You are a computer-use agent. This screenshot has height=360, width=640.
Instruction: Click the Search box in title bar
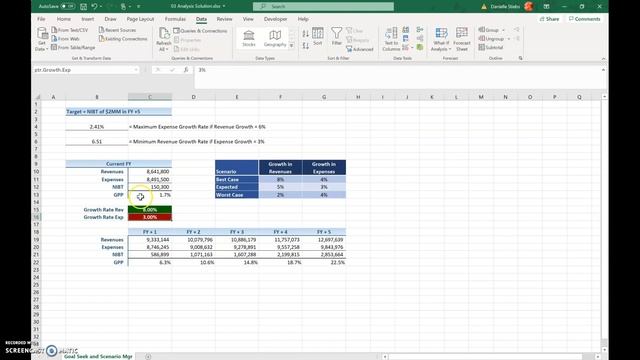tap(323, 7)
